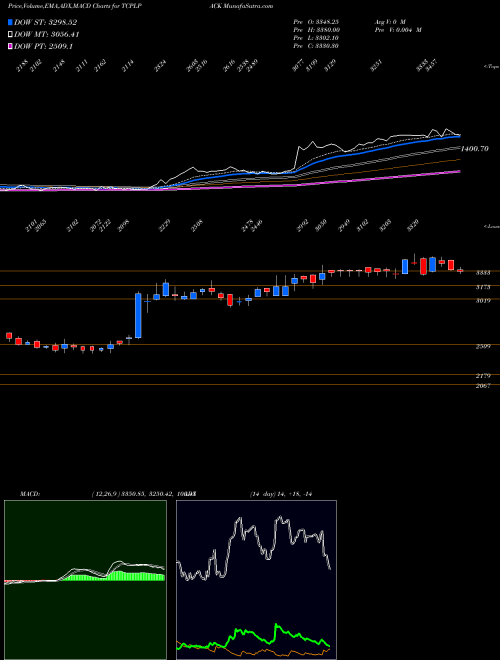Click the white DOW MT legend swatch
This screenshot has width=500, height=660.
pyautogui.click(x=10, y=34)
